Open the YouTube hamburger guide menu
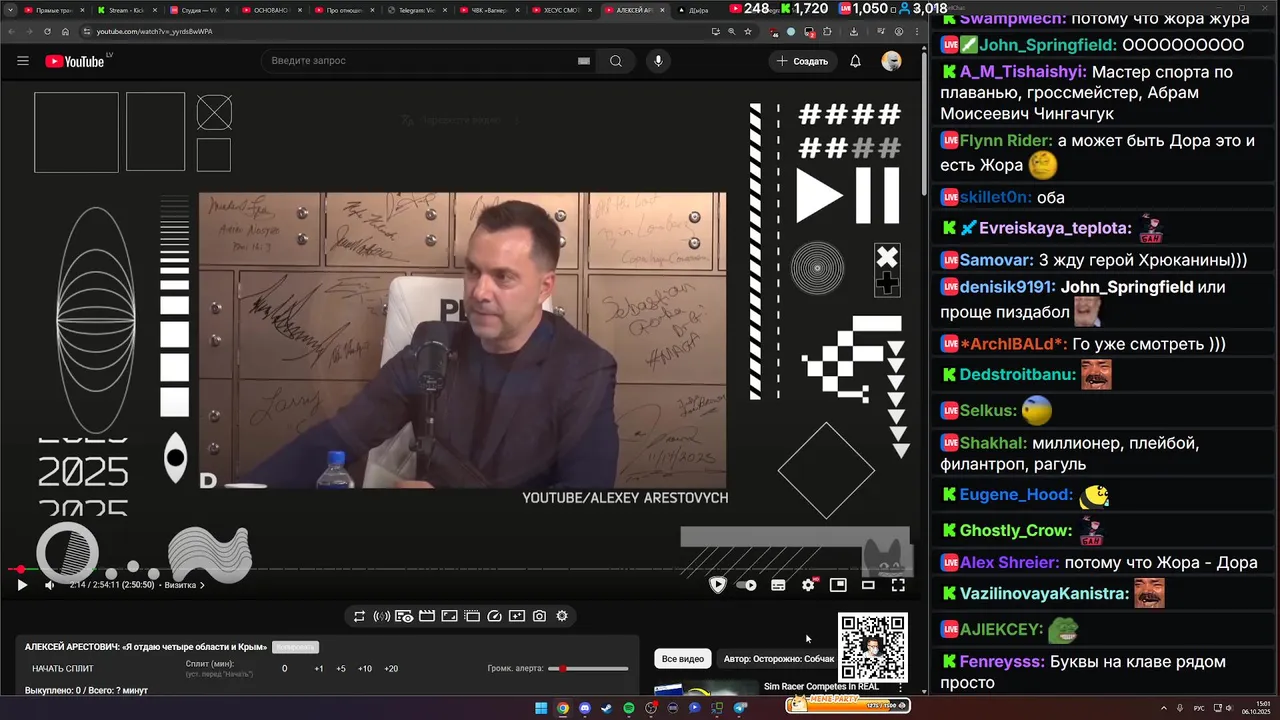This screenshot has width=1280, height=720. click(23, 61)
